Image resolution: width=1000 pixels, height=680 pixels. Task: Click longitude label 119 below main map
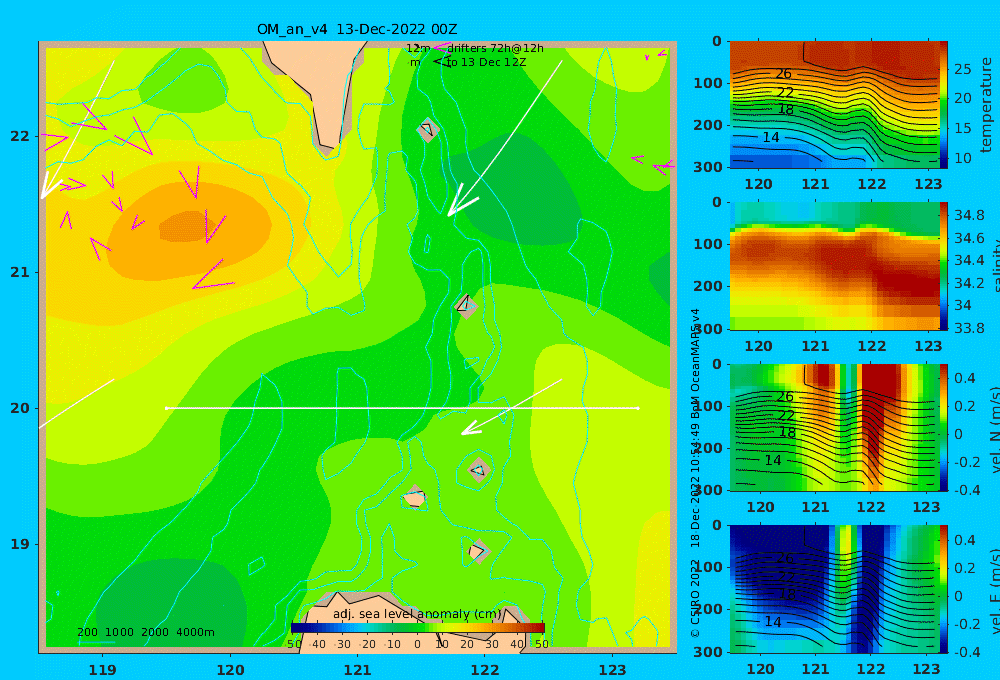[103, 670]
